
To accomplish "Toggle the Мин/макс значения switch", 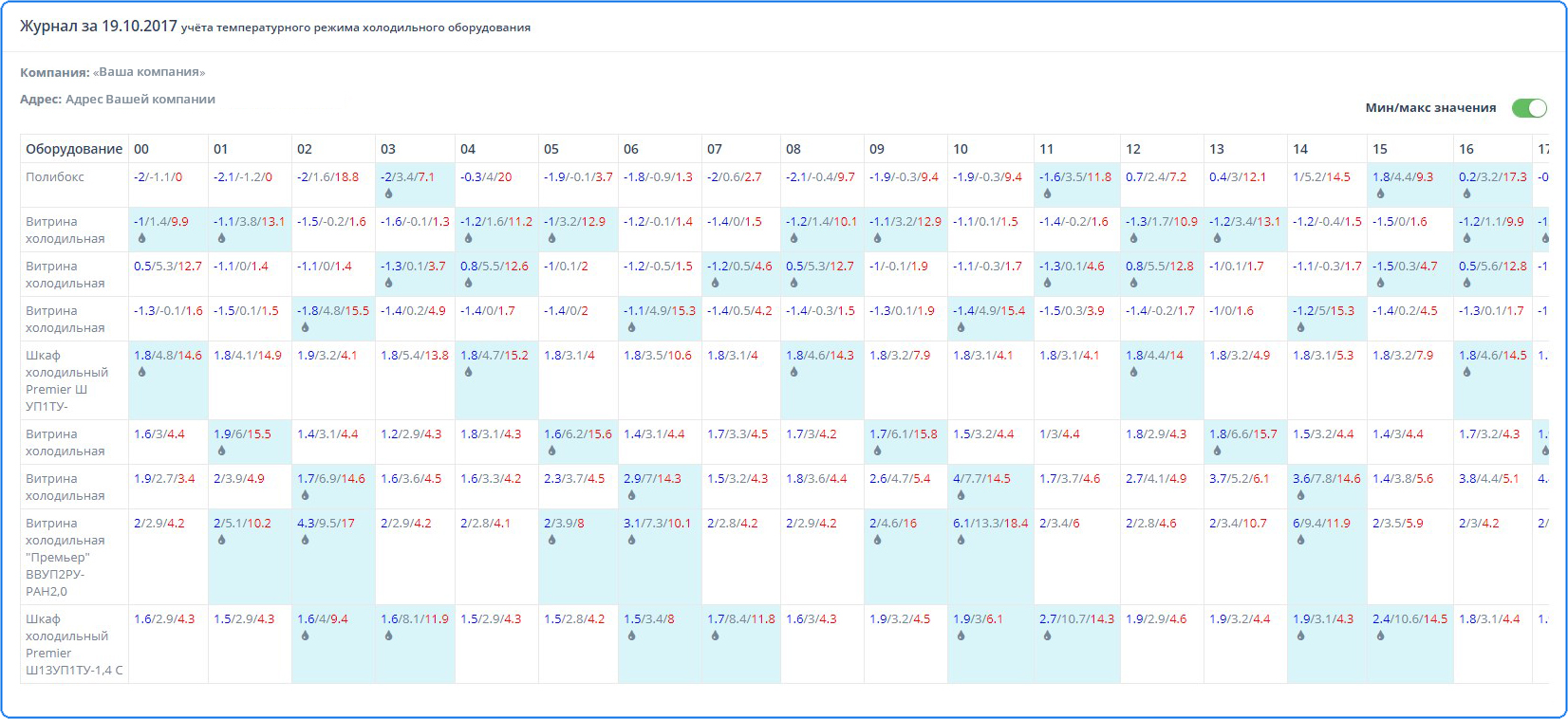I will (1529, 108).
